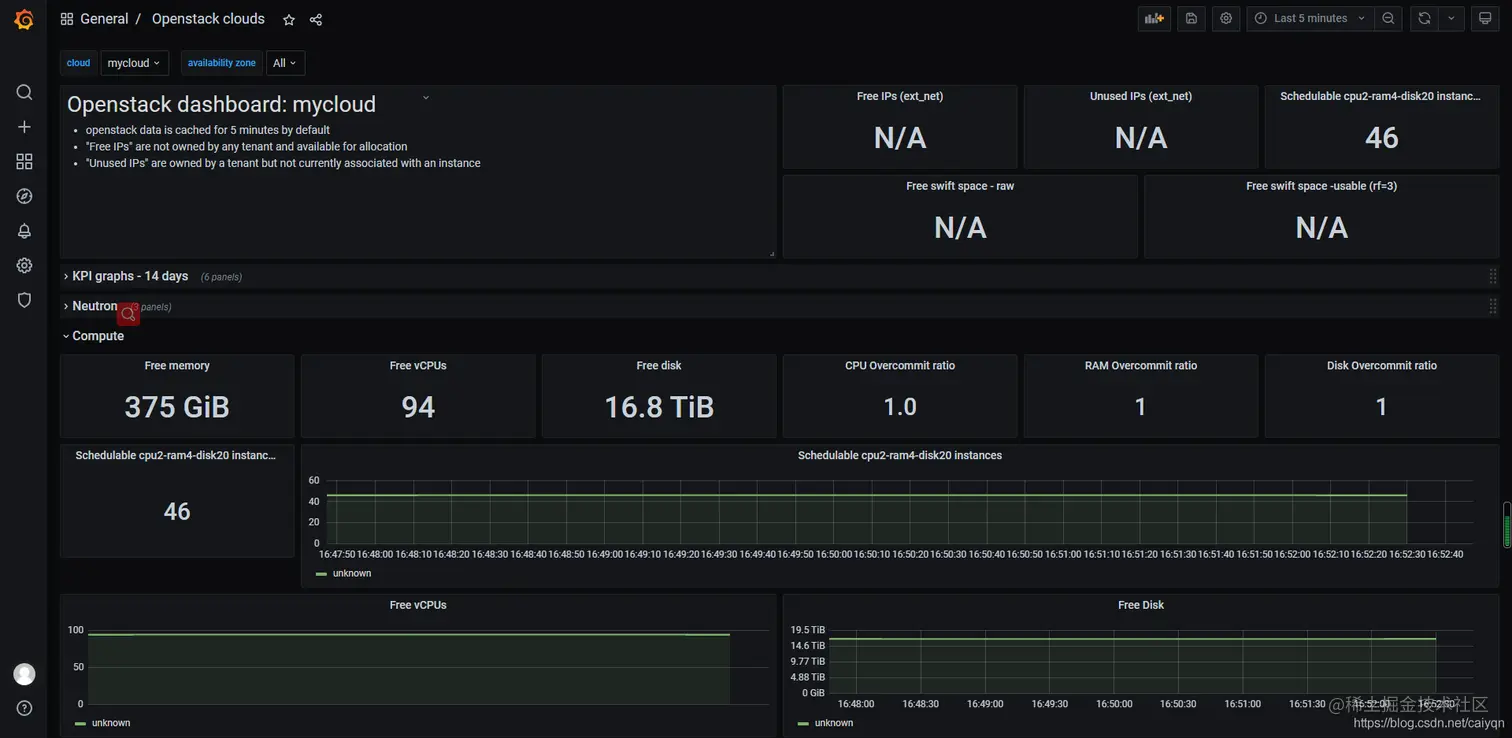1512x738 pixels.
Task: Open the Grafana home logo
Action: click(24, 19)
